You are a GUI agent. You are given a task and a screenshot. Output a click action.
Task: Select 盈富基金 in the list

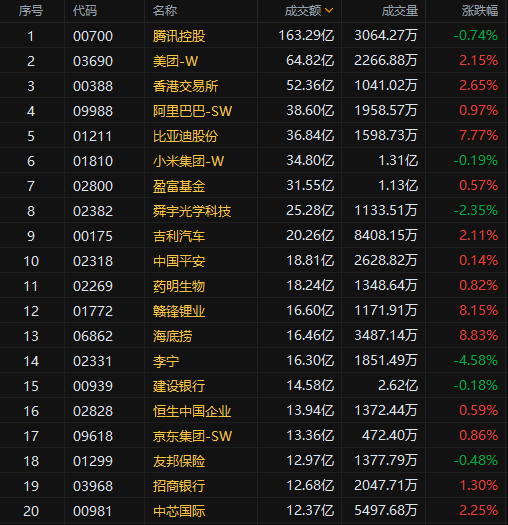coord(179,186)
